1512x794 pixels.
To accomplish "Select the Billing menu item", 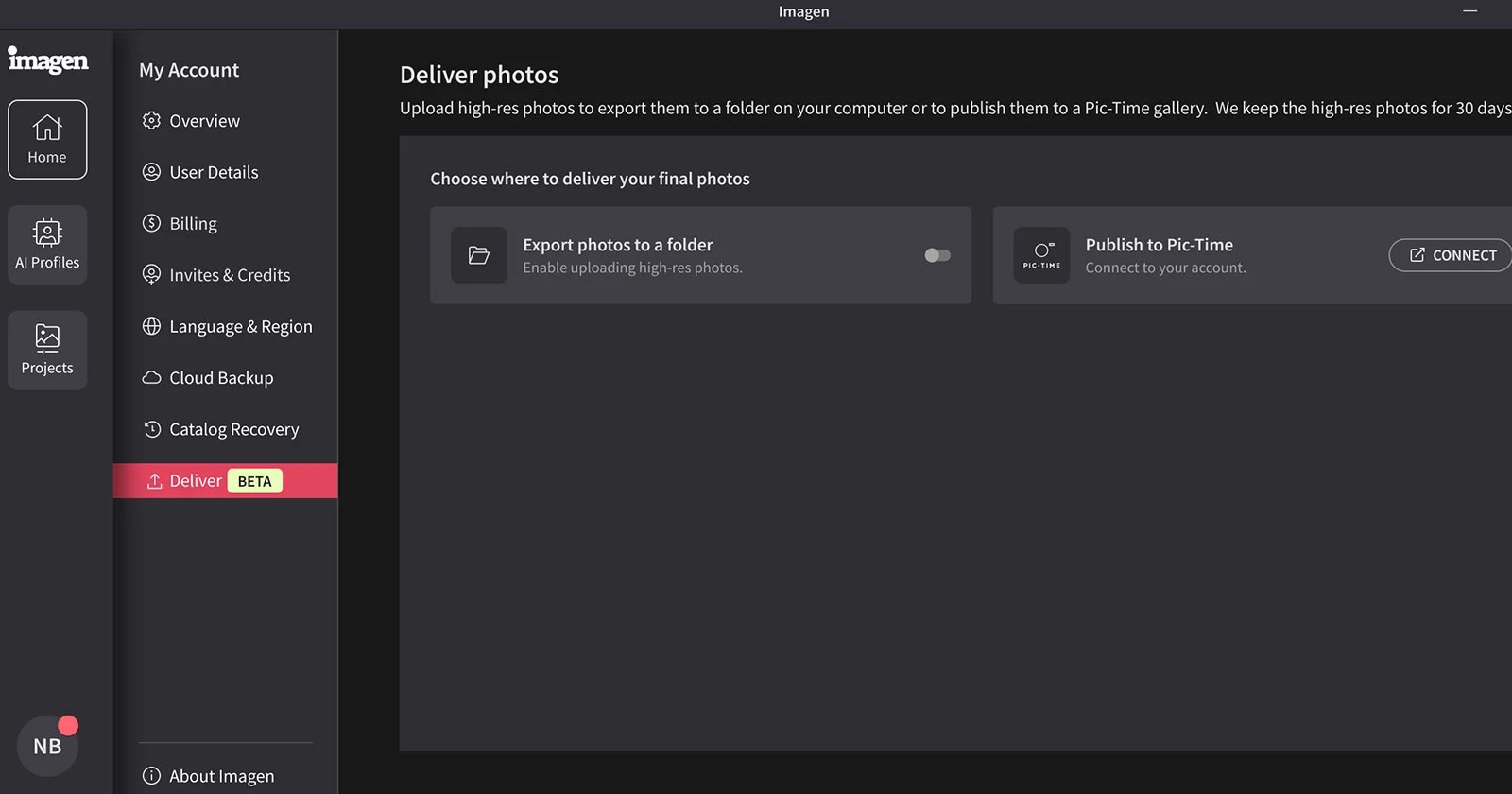I will [x=225, y=223].
